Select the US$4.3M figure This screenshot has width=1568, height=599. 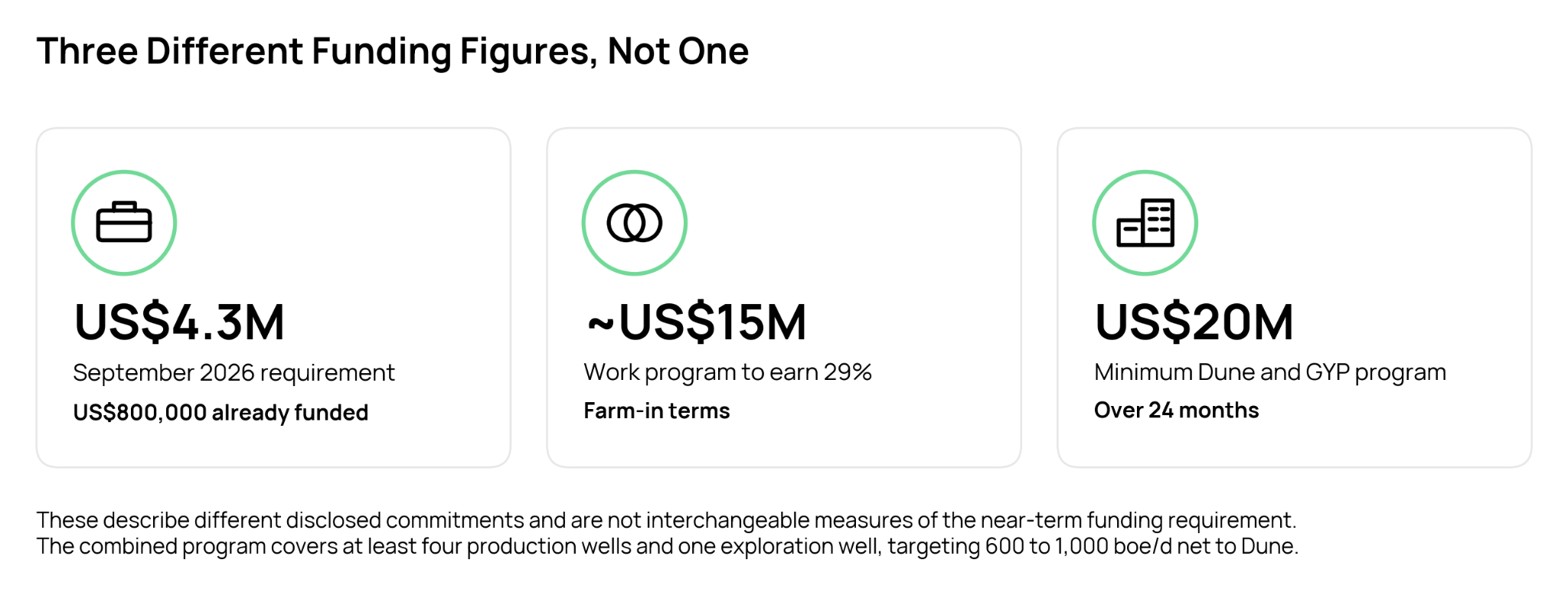[x=179, y=322]
